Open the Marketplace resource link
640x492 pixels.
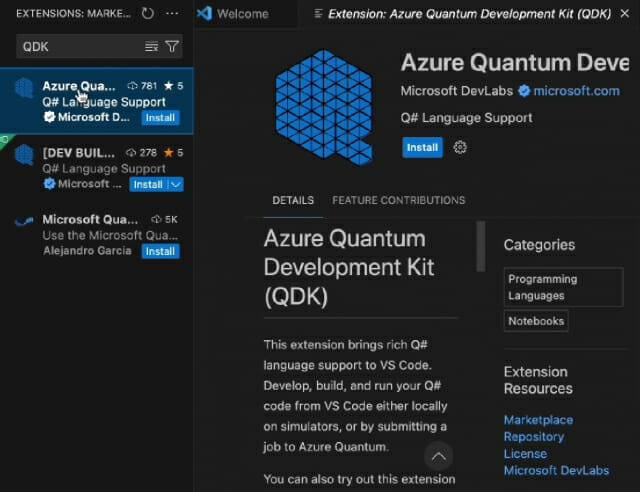pyautogui.click(x=538, y=420)
